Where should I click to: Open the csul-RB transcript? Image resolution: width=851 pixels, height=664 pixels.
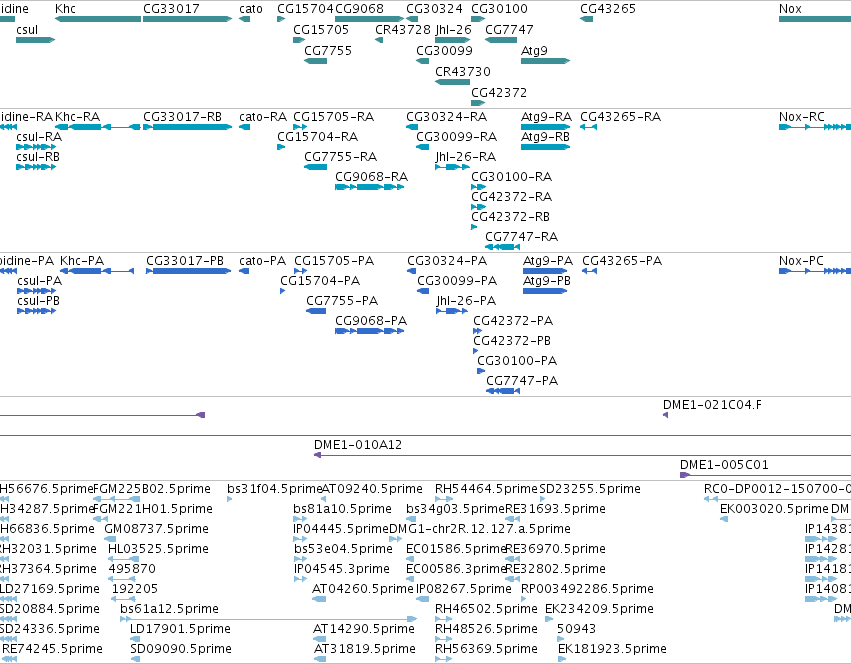(36, 167)
